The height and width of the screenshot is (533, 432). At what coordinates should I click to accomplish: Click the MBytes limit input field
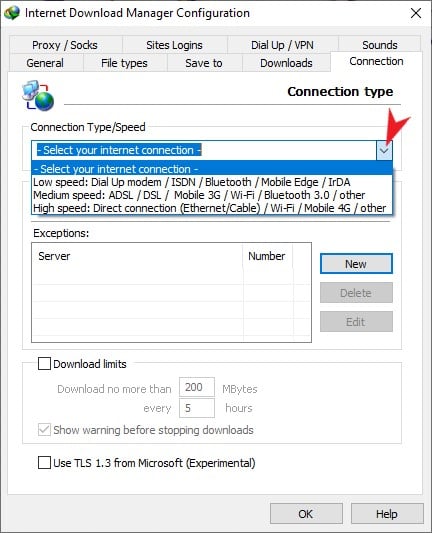[x=197, y=387]
